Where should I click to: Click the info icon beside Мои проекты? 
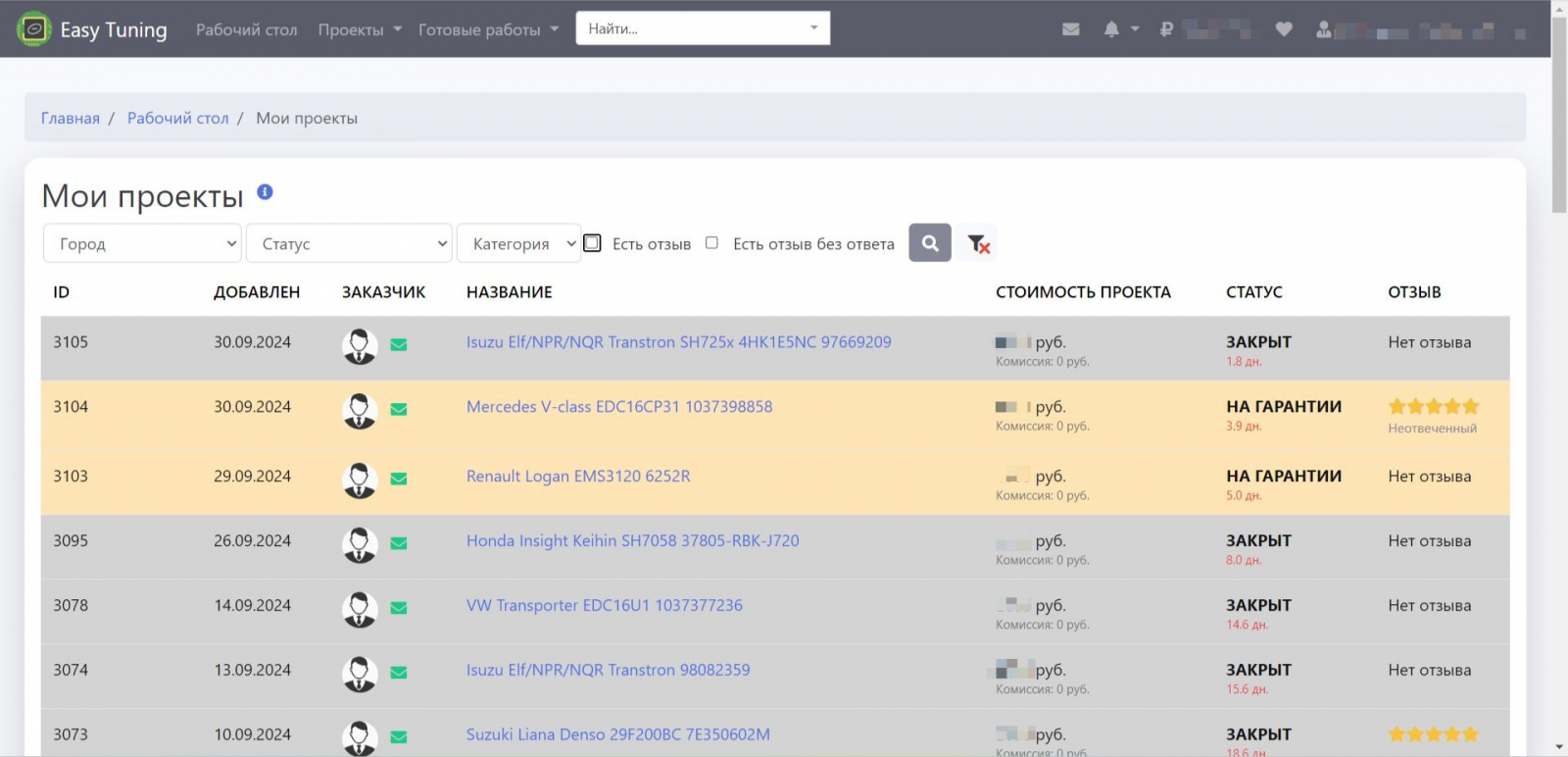pyautogui.click(x=265, y=192)
